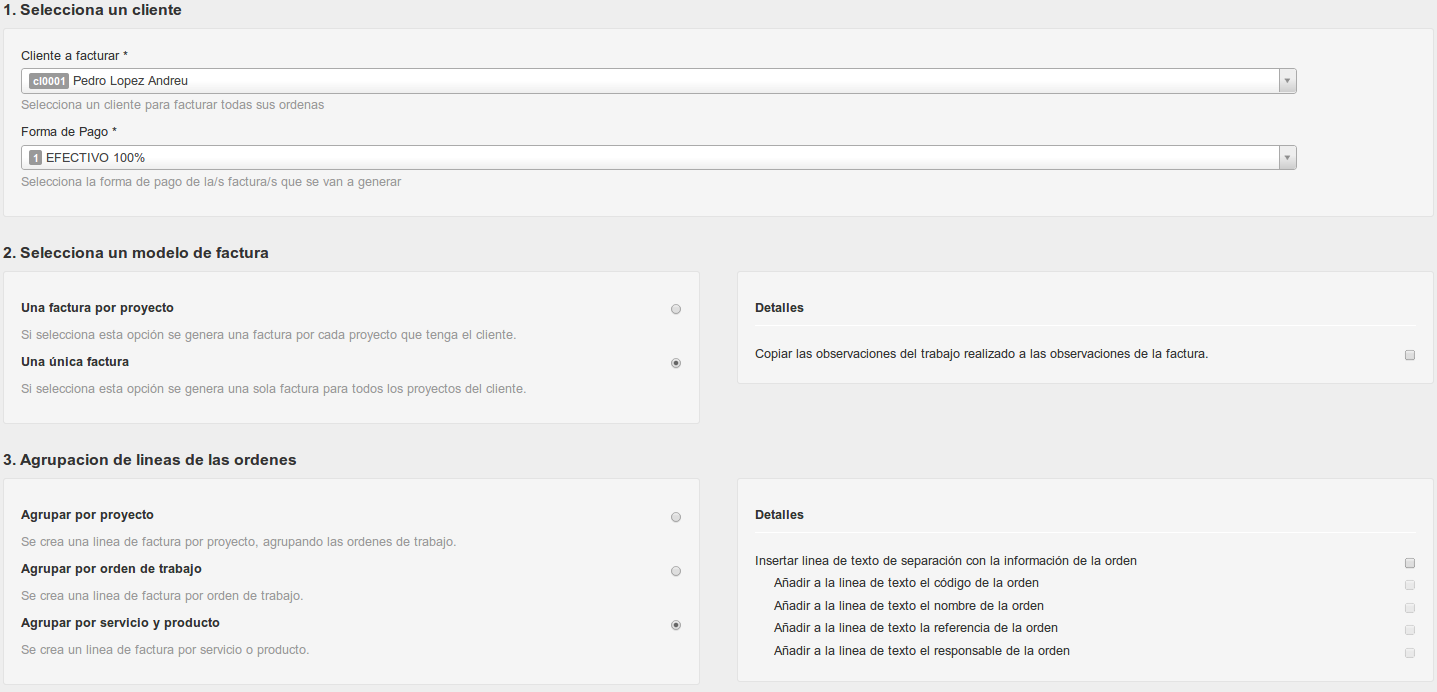Click the Detalles heading in the factura model section
Image resolution: width=1437 pixels, height=692 pixels.
click(x=779, y=308)
